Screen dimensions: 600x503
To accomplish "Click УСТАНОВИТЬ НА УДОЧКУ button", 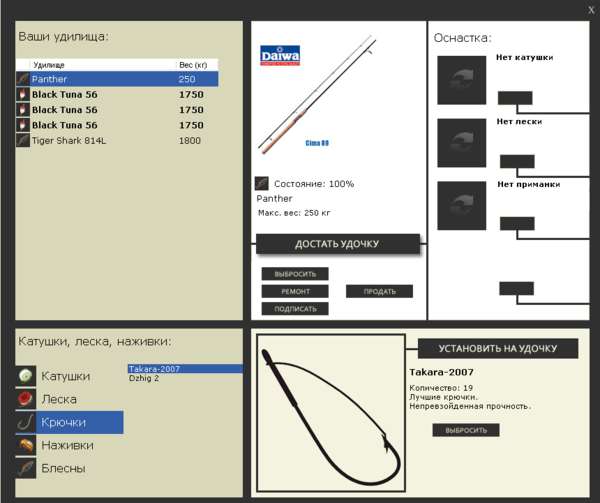I will [498, 348].
